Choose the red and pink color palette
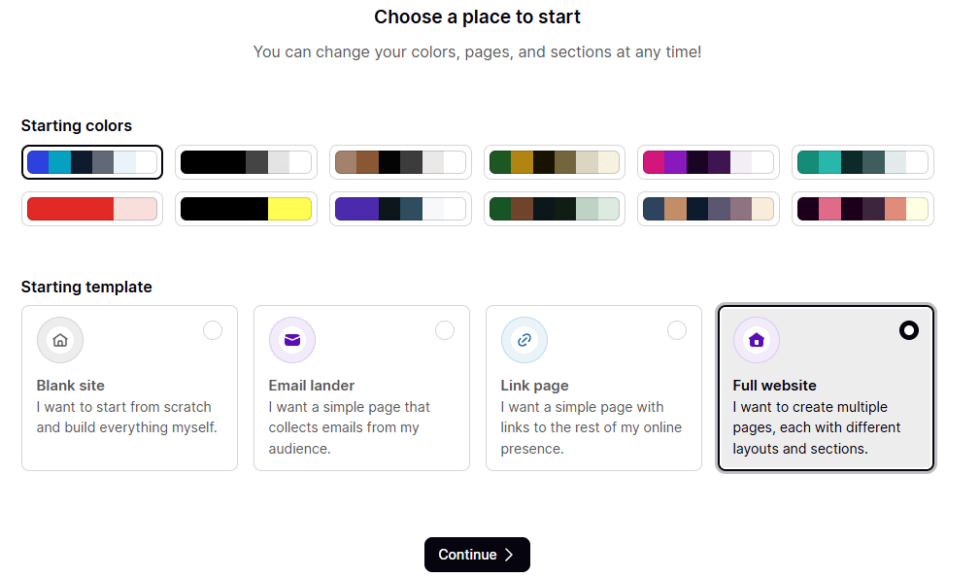The height and width of the screenshot is (577, 980). 92,209
